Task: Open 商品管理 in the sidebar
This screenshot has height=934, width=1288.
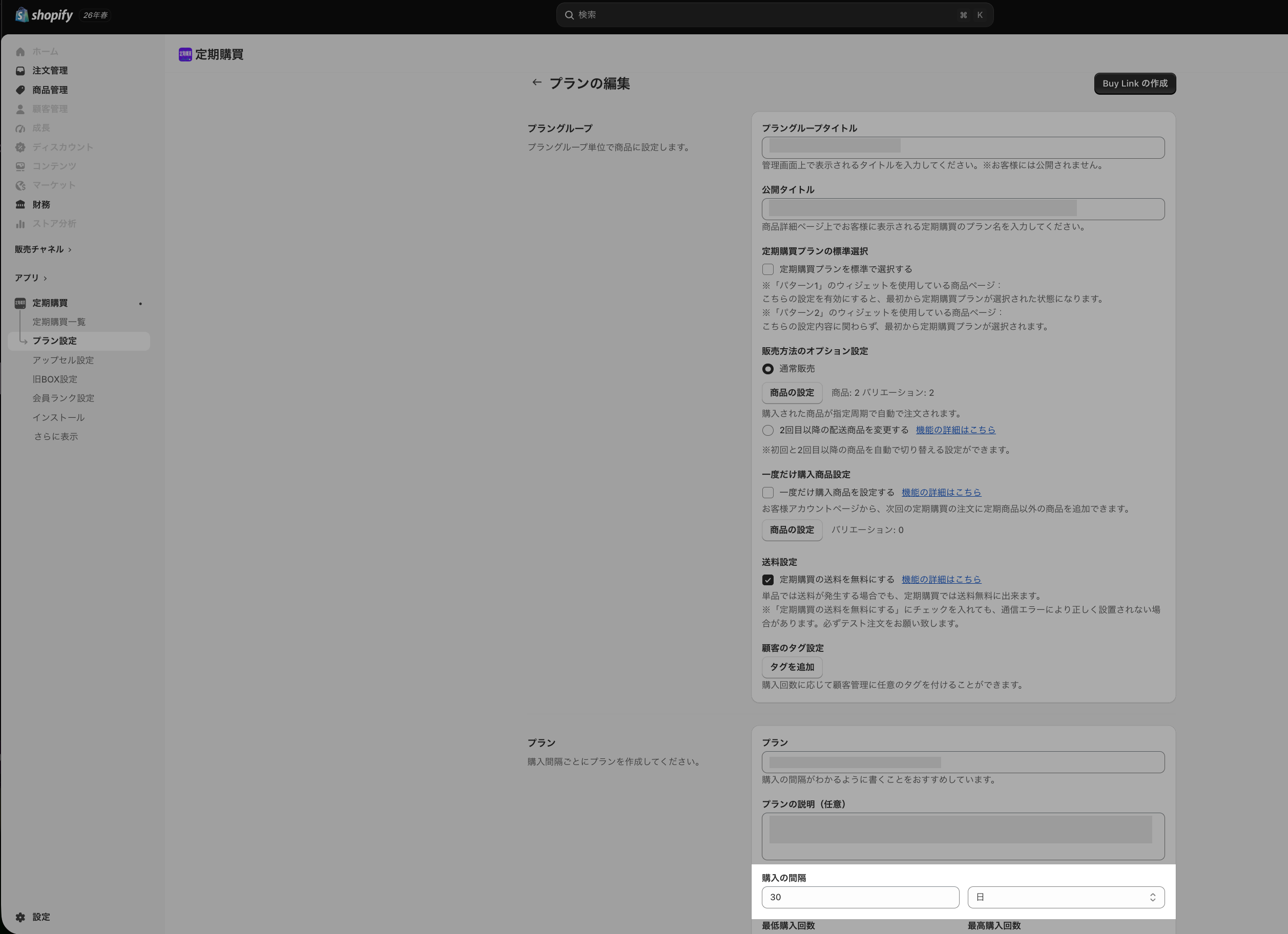Action: [50, 90]
